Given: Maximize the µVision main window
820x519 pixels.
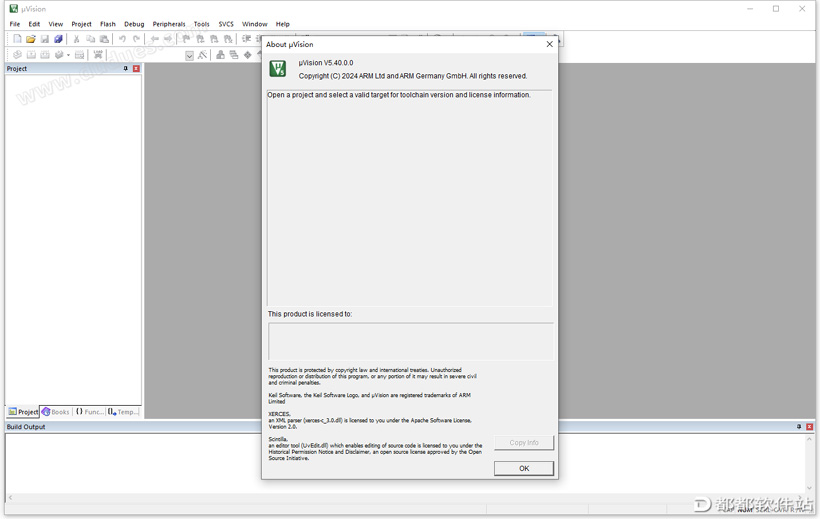Looking at the screenshot, I should click(x=776, y=9).
